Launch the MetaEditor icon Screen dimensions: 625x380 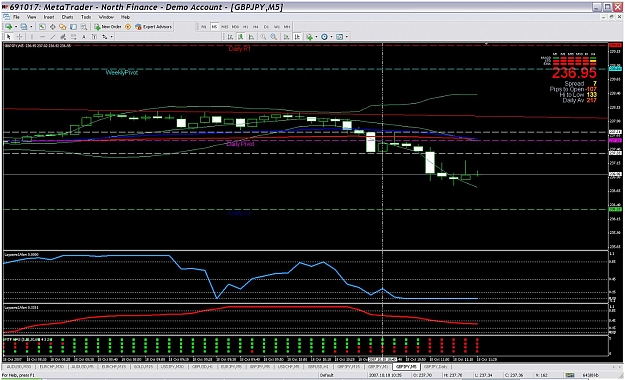point(128,27)
